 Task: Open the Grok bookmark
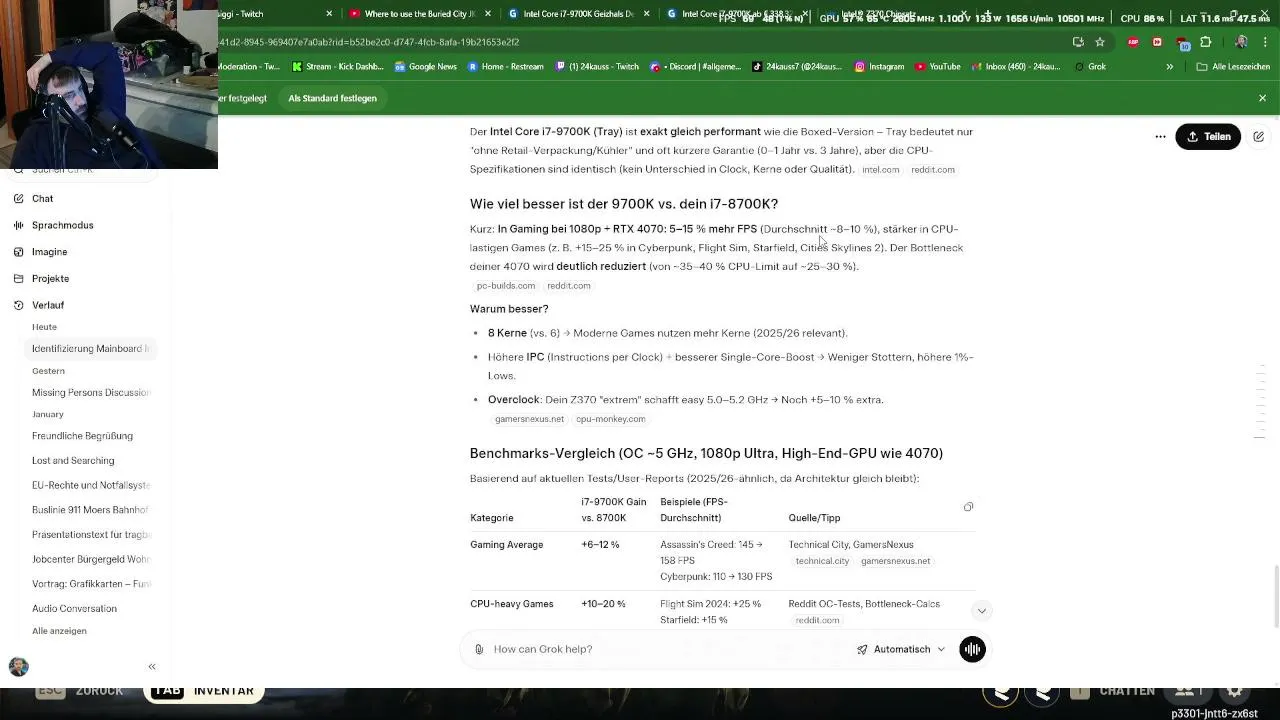[x=1090, y=67]
